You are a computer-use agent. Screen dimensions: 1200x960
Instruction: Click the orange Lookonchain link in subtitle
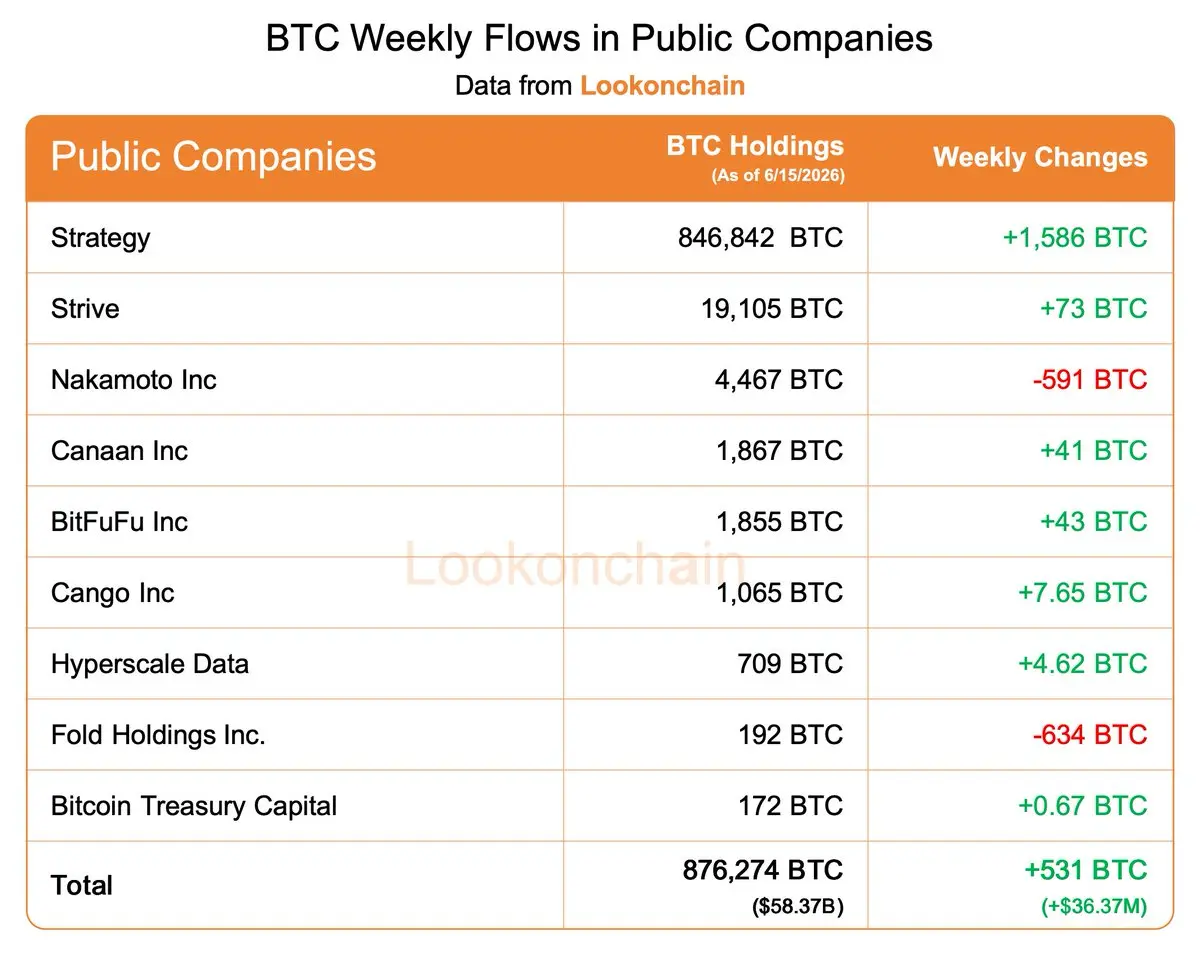pos(662,85)
